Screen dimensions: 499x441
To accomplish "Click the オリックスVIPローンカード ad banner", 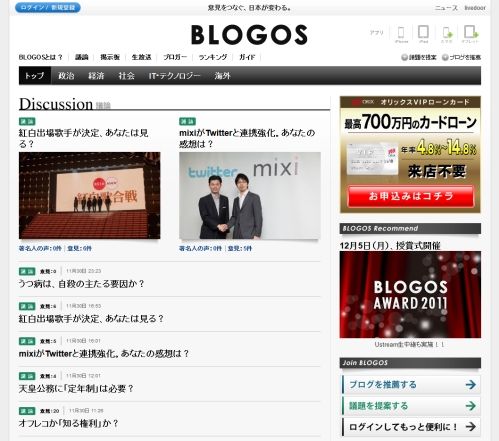I will [x=410, y=155].
